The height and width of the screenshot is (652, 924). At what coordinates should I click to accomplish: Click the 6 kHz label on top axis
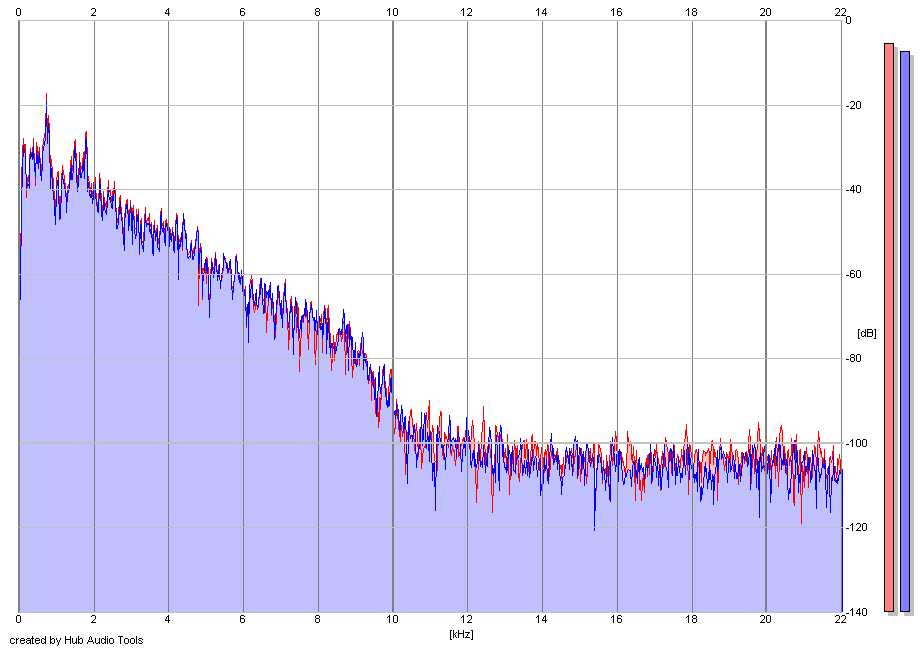242,11
